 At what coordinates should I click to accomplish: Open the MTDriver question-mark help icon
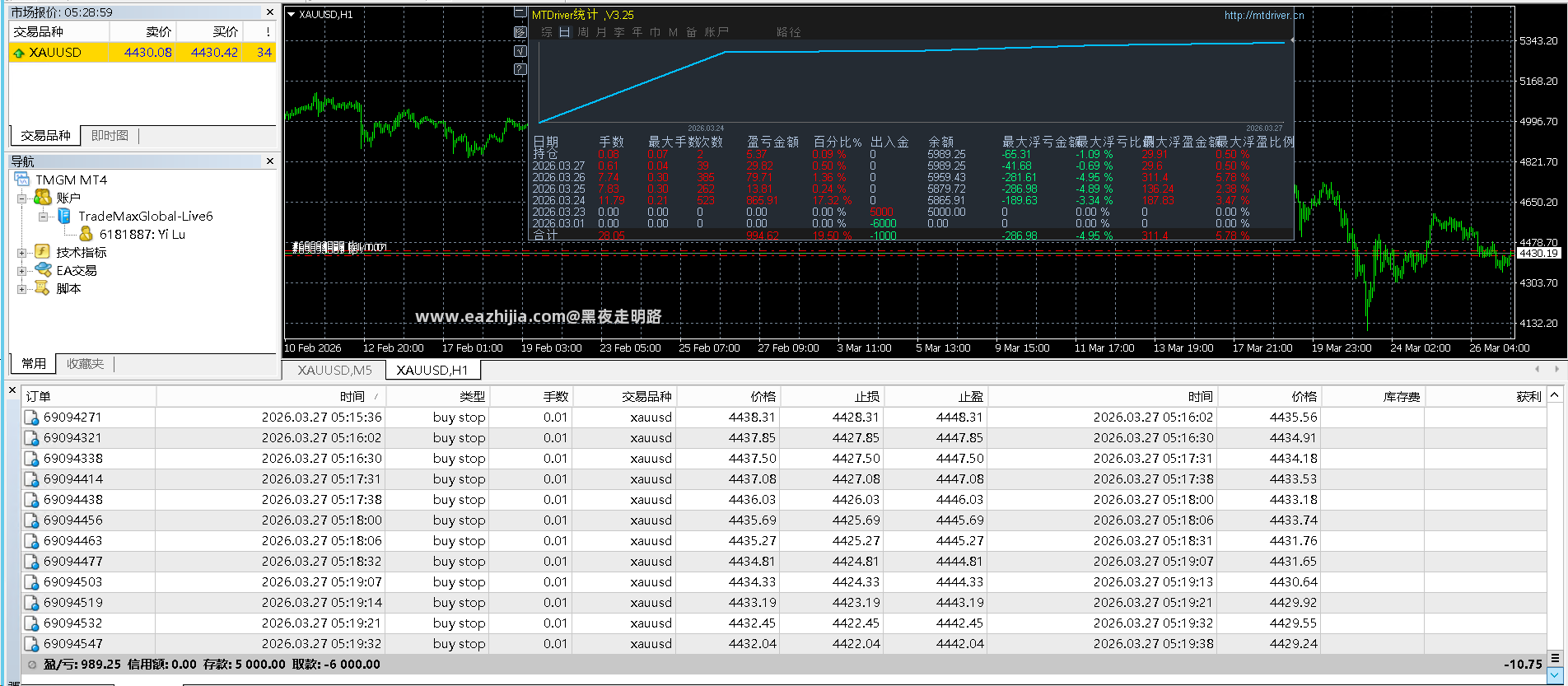(x=520, y=69)
